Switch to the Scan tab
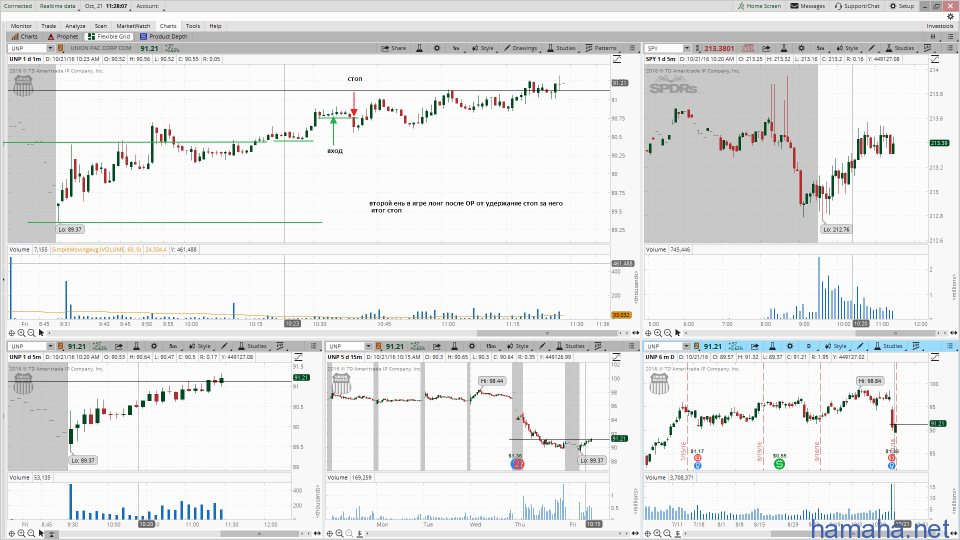This screenshot has width=960, height=540. point(100,26)
